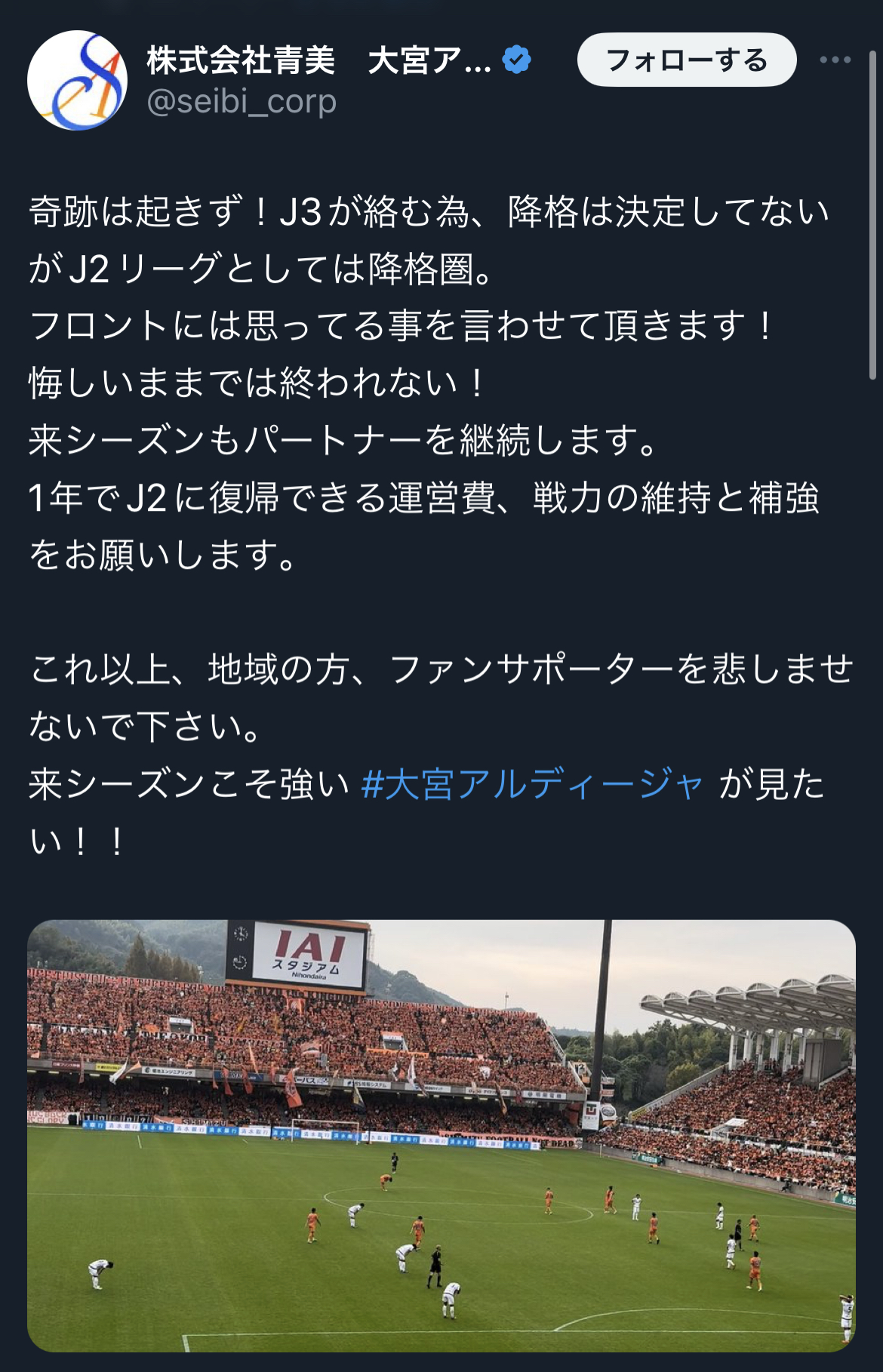Click the @seibi_corp handle
The image size is (883, 1372).
(242, 101)
